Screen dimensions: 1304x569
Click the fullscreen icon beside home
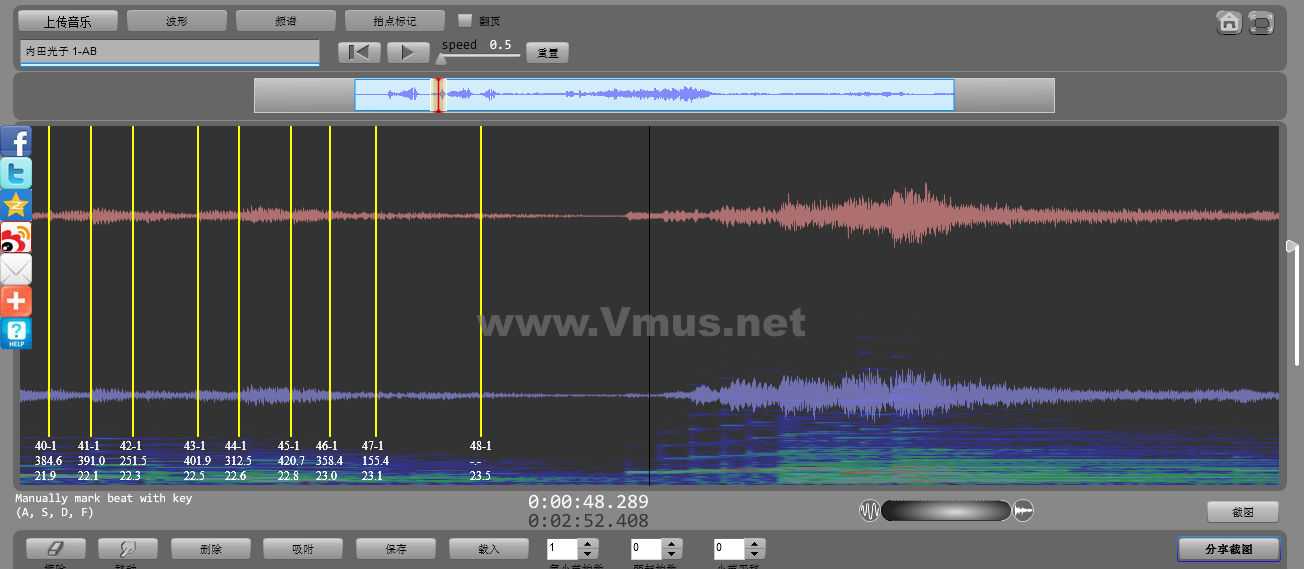1261,22
